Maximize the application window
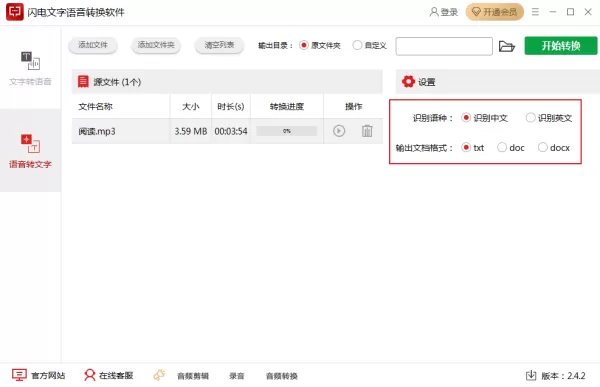Screen dimensions: 600x387 (570, 12)
